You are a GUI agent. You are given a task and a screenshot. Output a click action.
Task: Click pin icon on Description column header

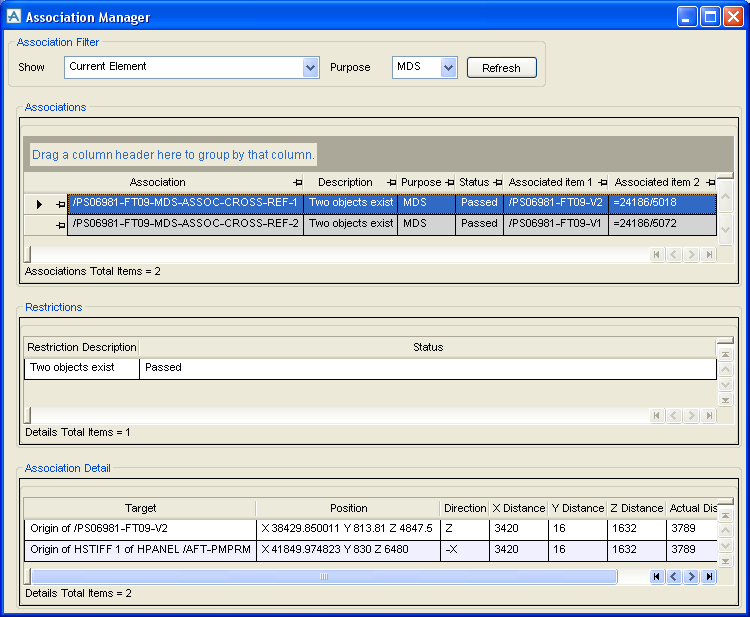(x=389, y=183)
